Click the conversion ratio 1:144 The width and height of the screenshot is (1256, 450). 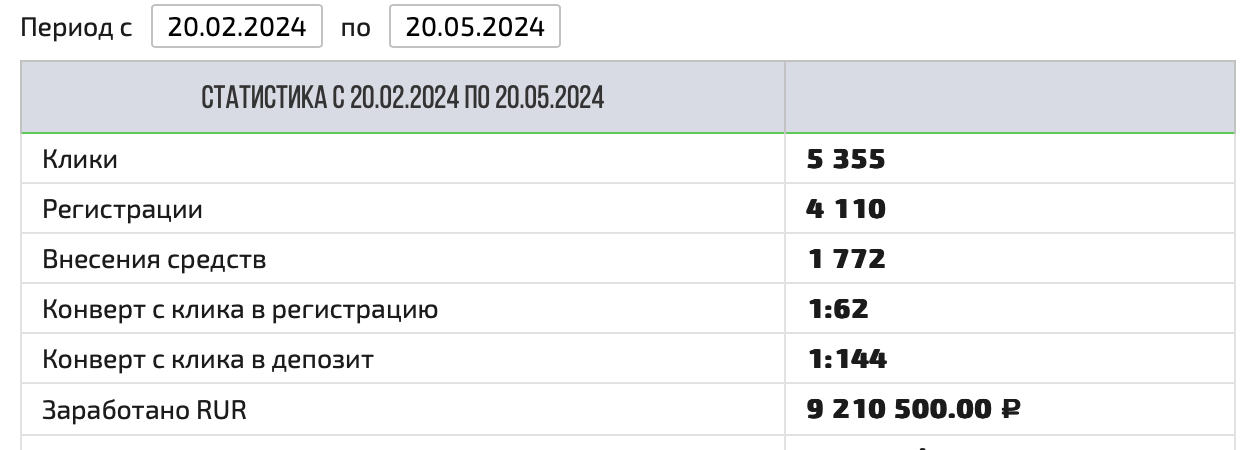click(x=847, y=359)
